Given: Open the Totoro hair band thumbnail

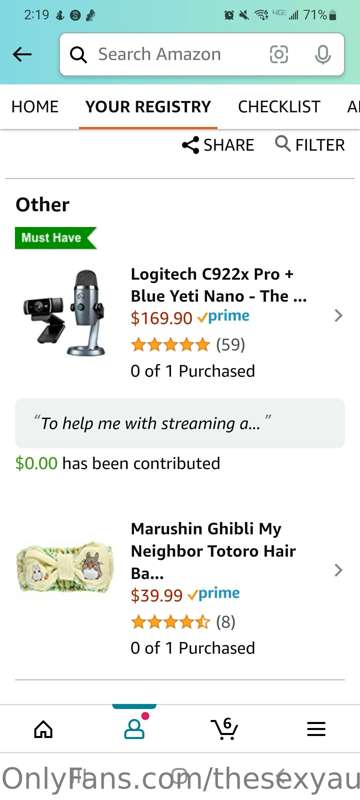Looking at the screenshot, I should point(65,567).
